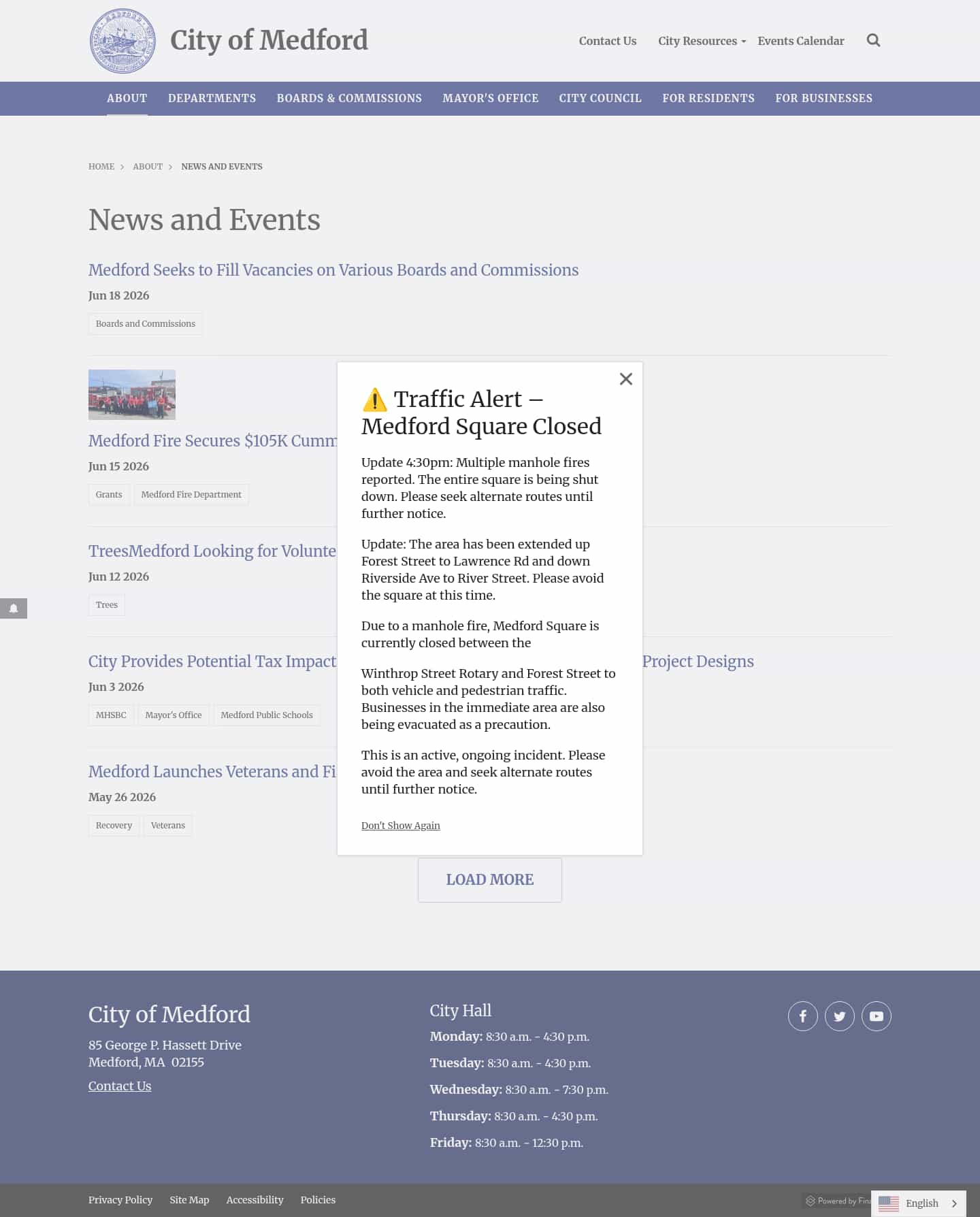Open Medford Seeks to Fill Vacancies article

pos(333,270)
